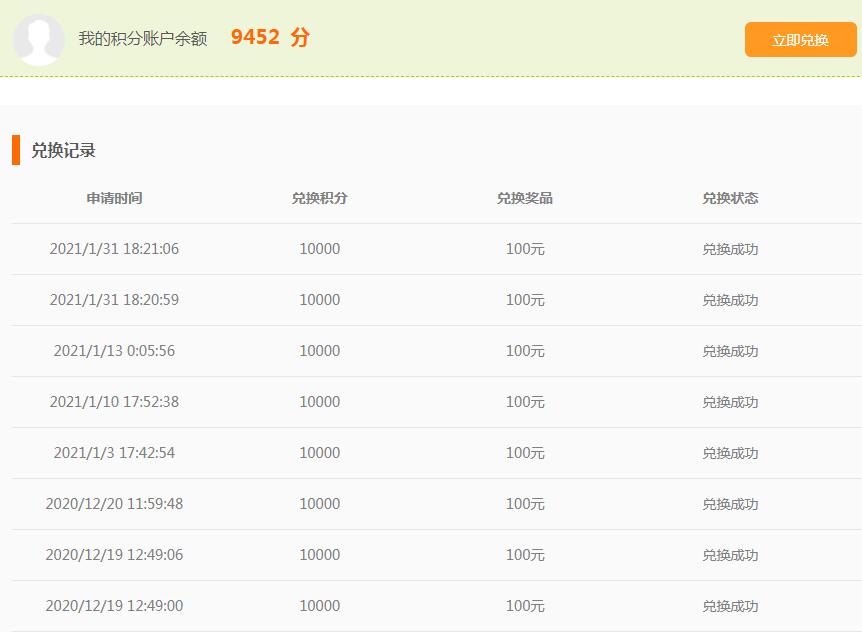Select the 我的积分账户余额 label
862x641 pixels.
143,39
